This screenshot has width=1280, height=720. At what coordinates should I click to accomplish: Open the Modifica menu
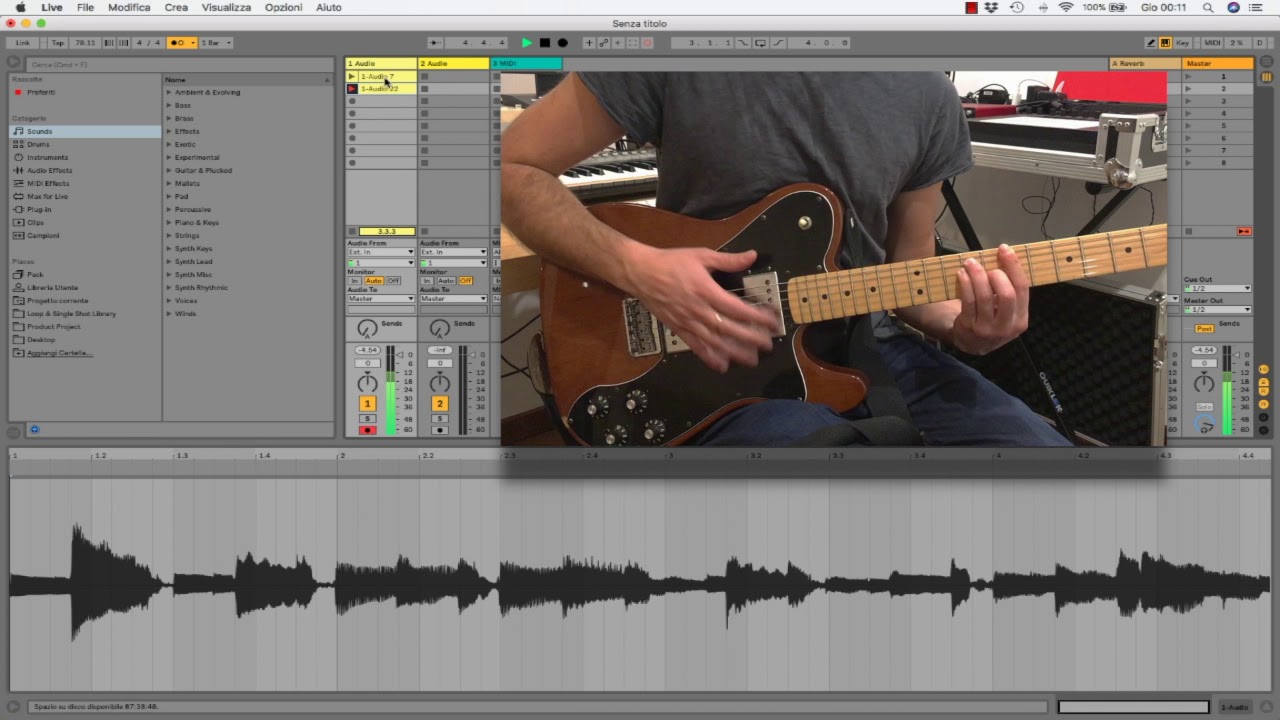pos(129,7)
